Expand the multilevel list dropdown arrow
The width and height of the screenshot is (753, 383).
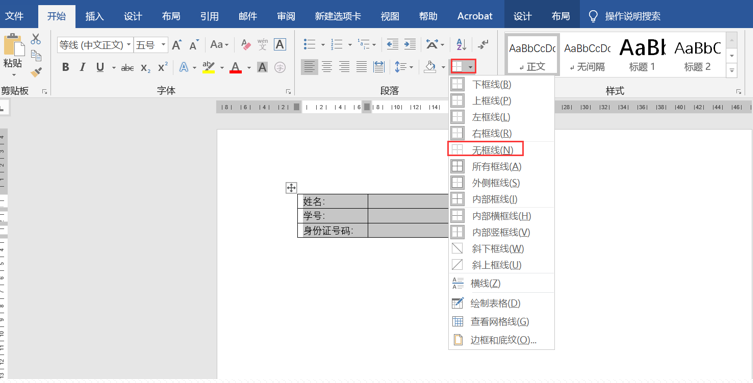pos(375,45)
